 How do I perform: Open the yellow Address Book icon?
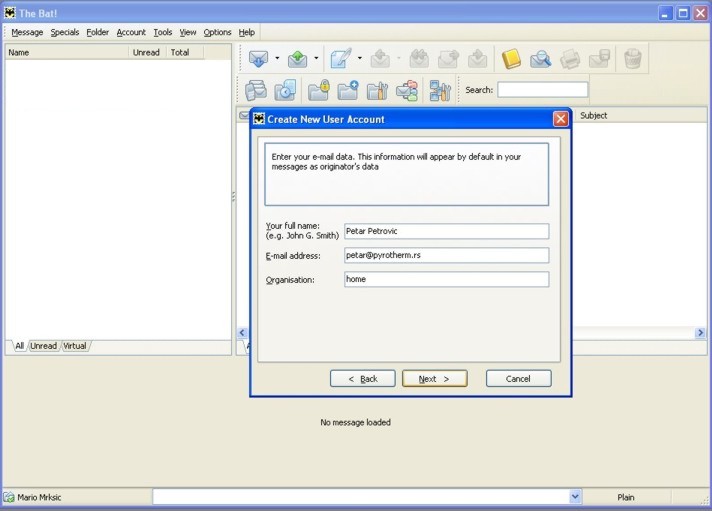(x=511, y=59)
